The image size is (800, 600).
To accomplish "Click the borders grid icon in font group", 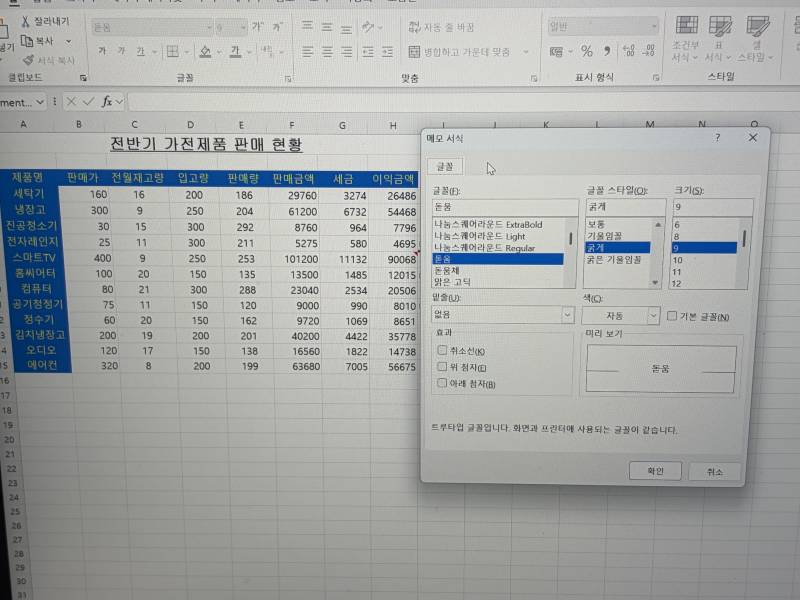I will pyautogui.click(x=173, y=51).
